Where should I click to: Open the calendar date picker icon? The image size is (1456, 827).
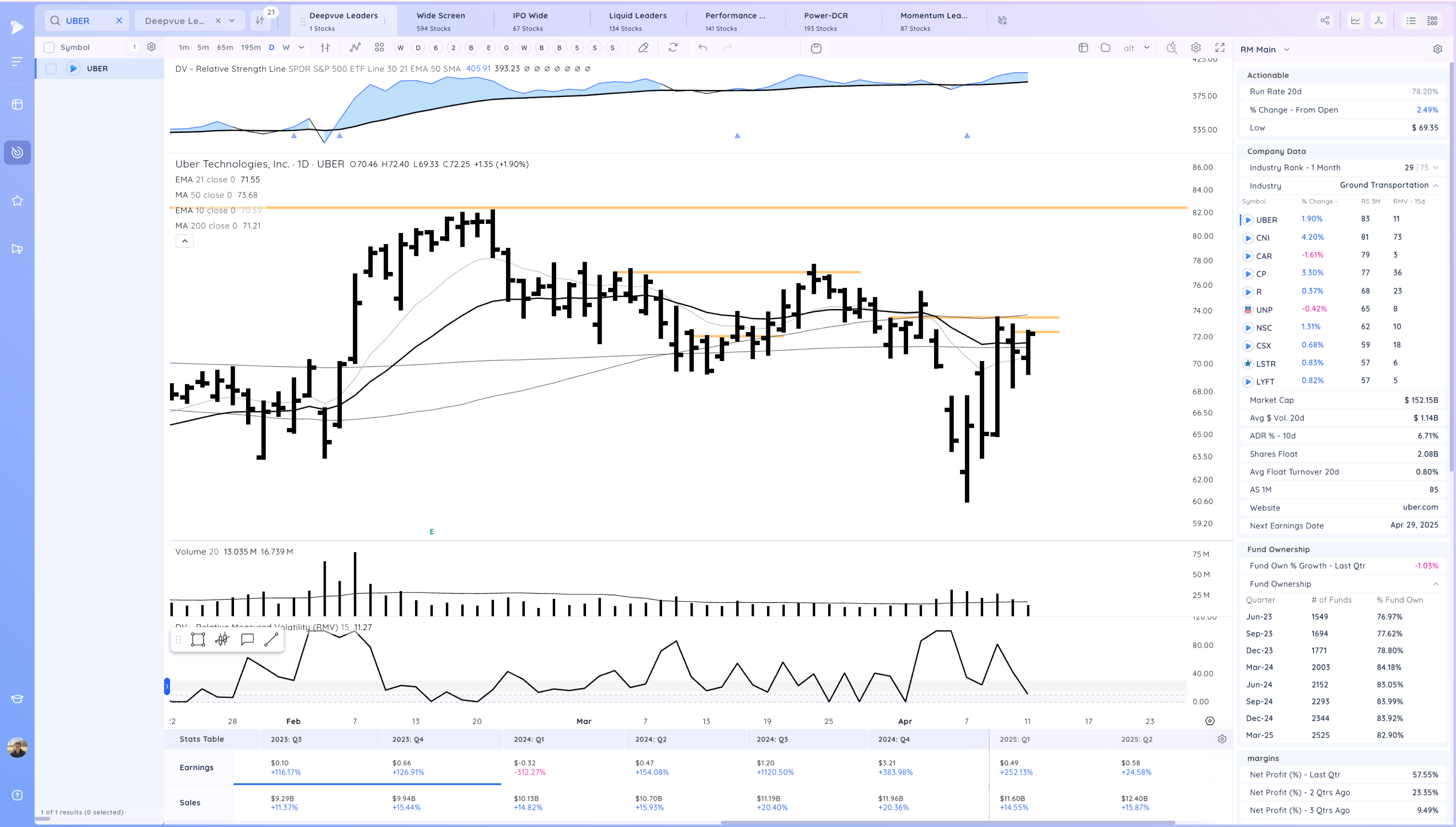tap(815, 48)
